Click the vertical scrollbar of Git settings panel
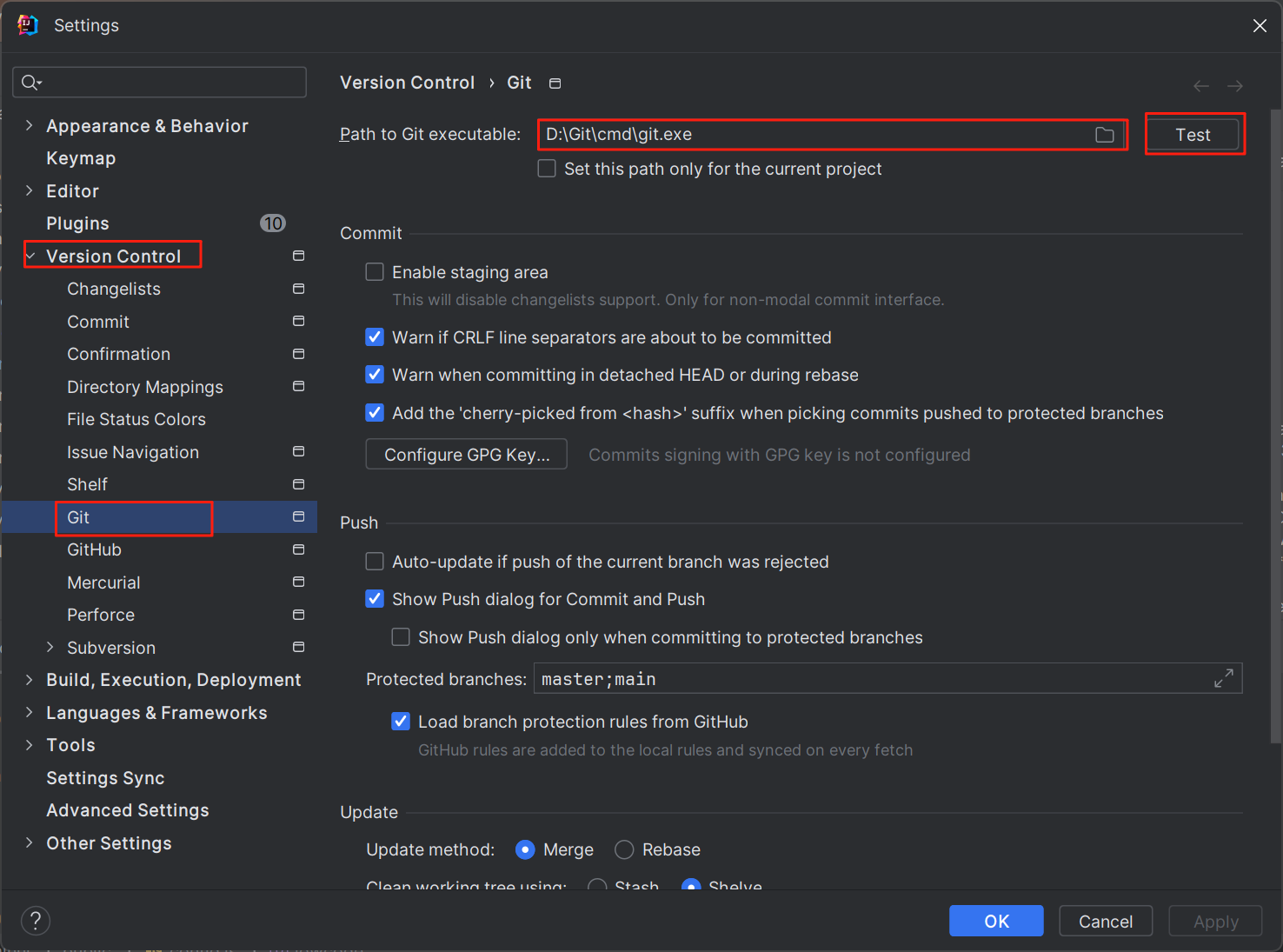Image resolution: width=1283 pixels, height=952 pixels. click(x=1276, y=426)
